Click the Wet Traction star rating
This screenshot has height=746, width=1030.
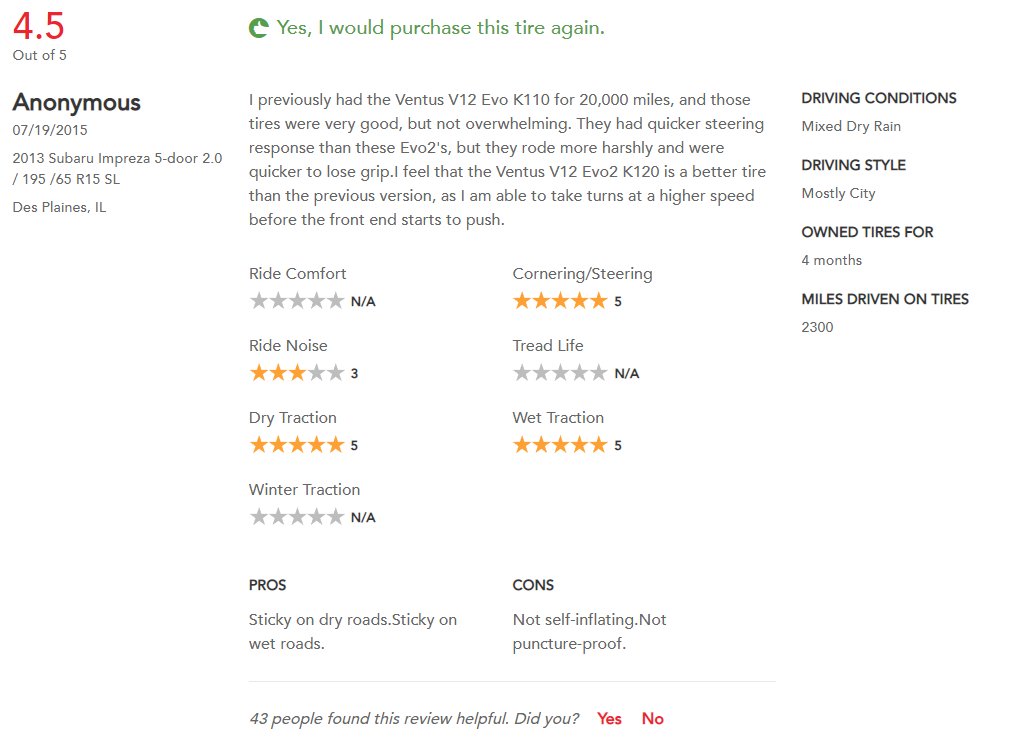tap(560, 445)
